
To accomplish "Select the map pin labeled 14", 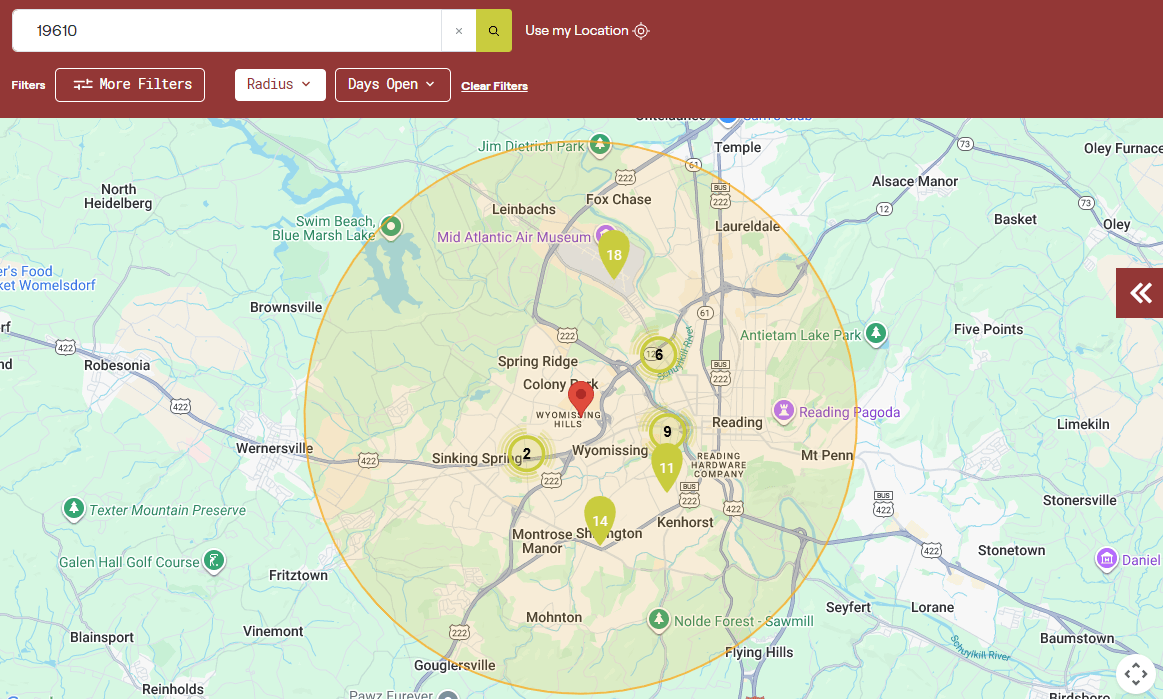I will coord(600,519).
